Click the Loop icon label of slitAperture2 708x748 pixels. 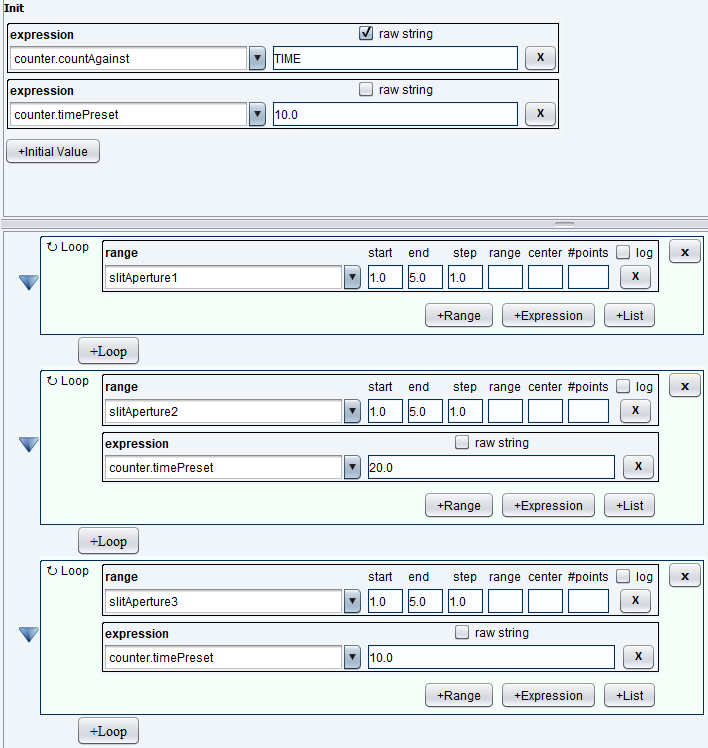click(x=68, y=381)
